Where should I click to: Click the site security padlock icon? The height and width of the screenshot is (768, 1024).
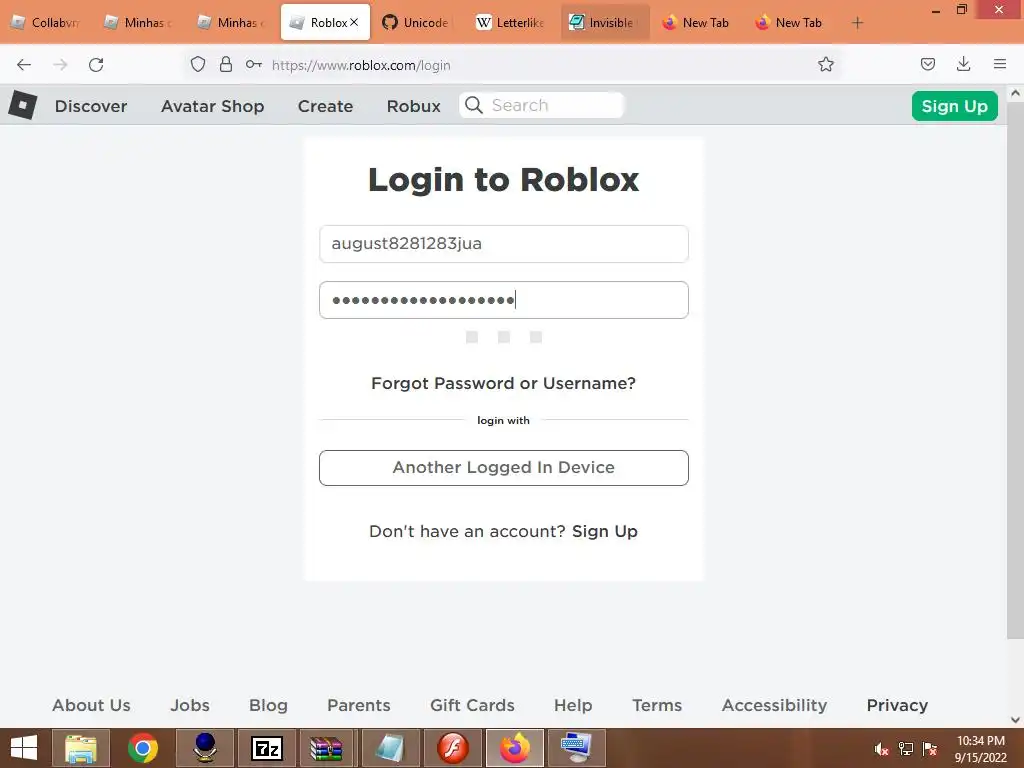point(226,64)
